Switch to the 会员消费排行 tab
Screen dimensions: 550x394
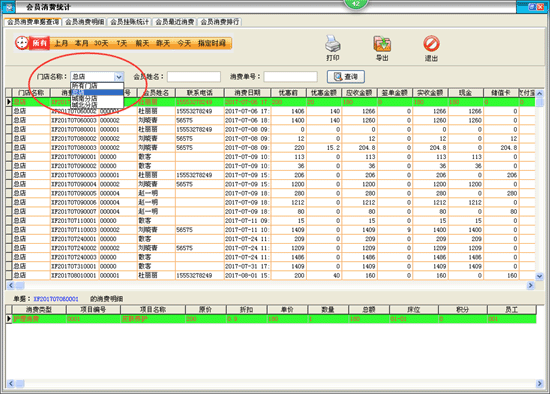tap(220, 22)
